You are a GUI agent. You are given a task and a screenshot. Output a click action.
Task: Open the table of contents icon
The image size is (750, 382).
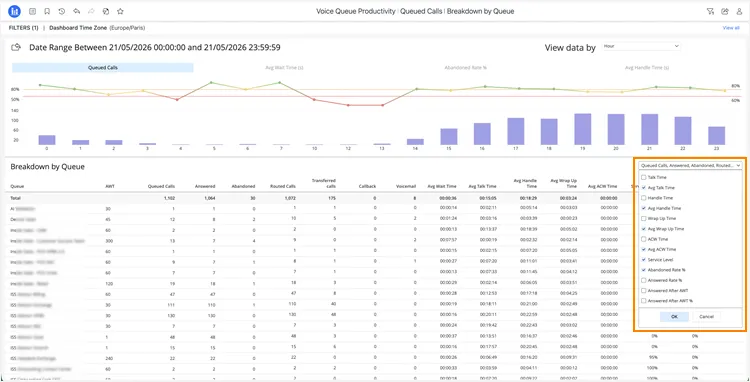tap(33, 11)
